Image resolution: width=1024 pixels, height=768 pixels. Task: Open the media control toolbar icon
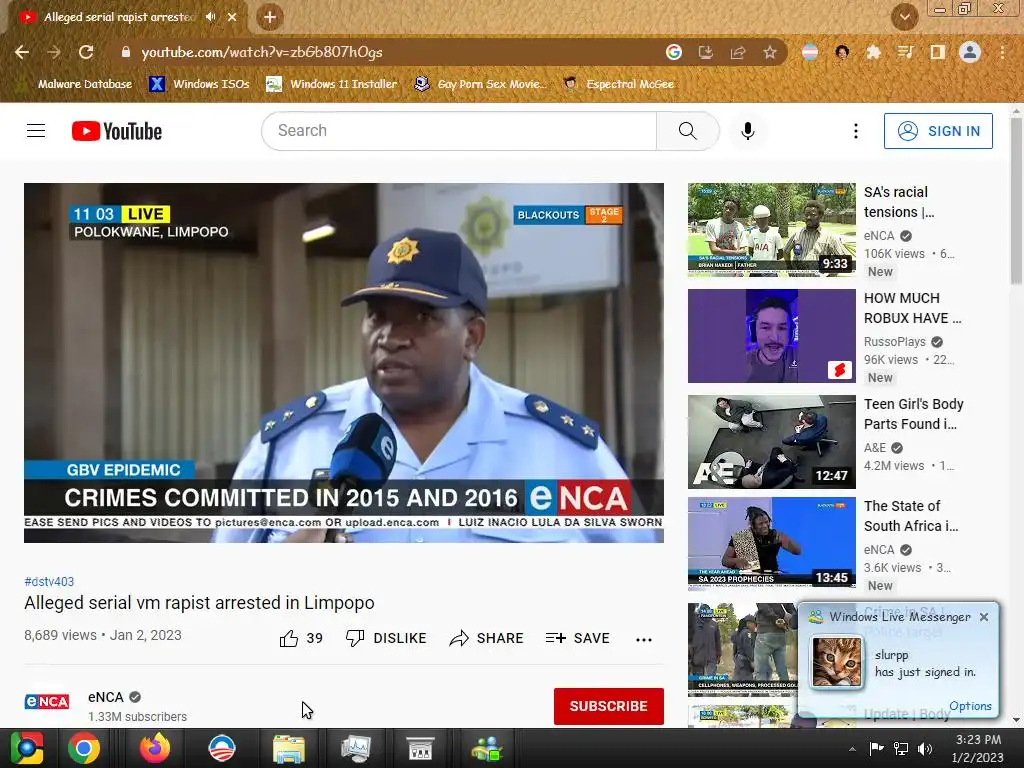(905, 52)
